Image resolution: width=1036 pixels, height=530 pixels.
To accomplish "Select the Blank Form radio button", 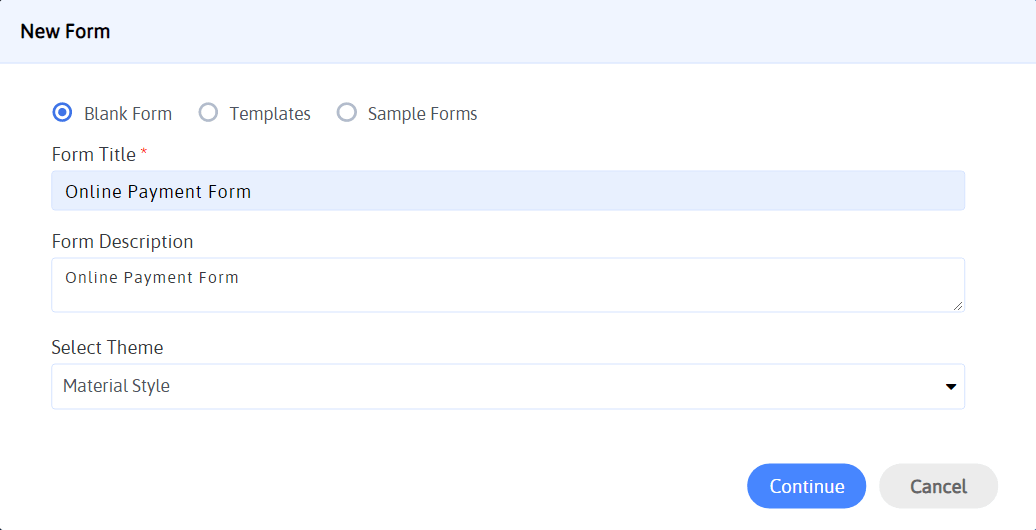I will (x=62, y=113).
